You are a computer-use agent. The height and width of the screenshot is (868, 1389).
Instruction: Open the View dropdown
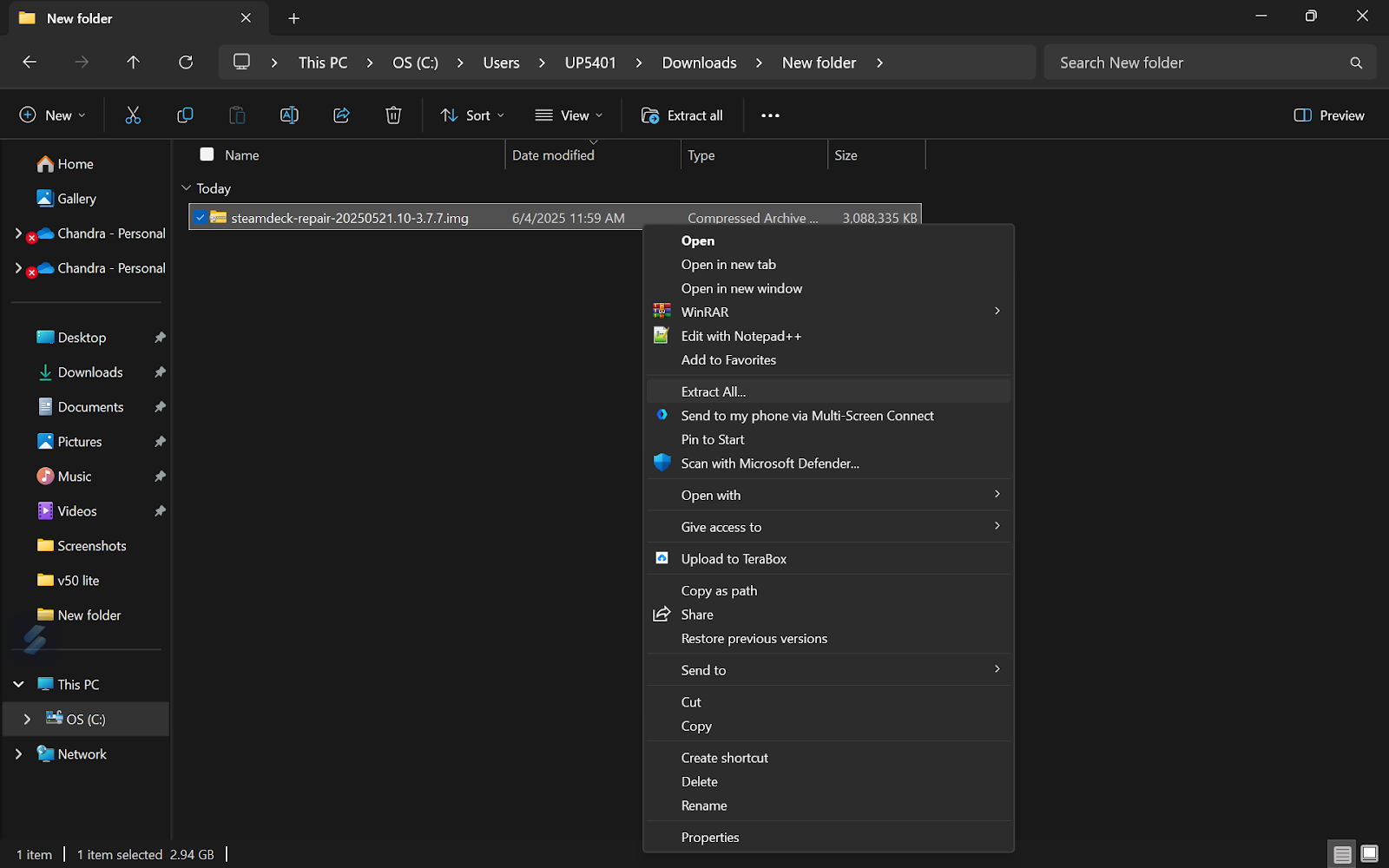pyautogui.click(x=569, y=115)
